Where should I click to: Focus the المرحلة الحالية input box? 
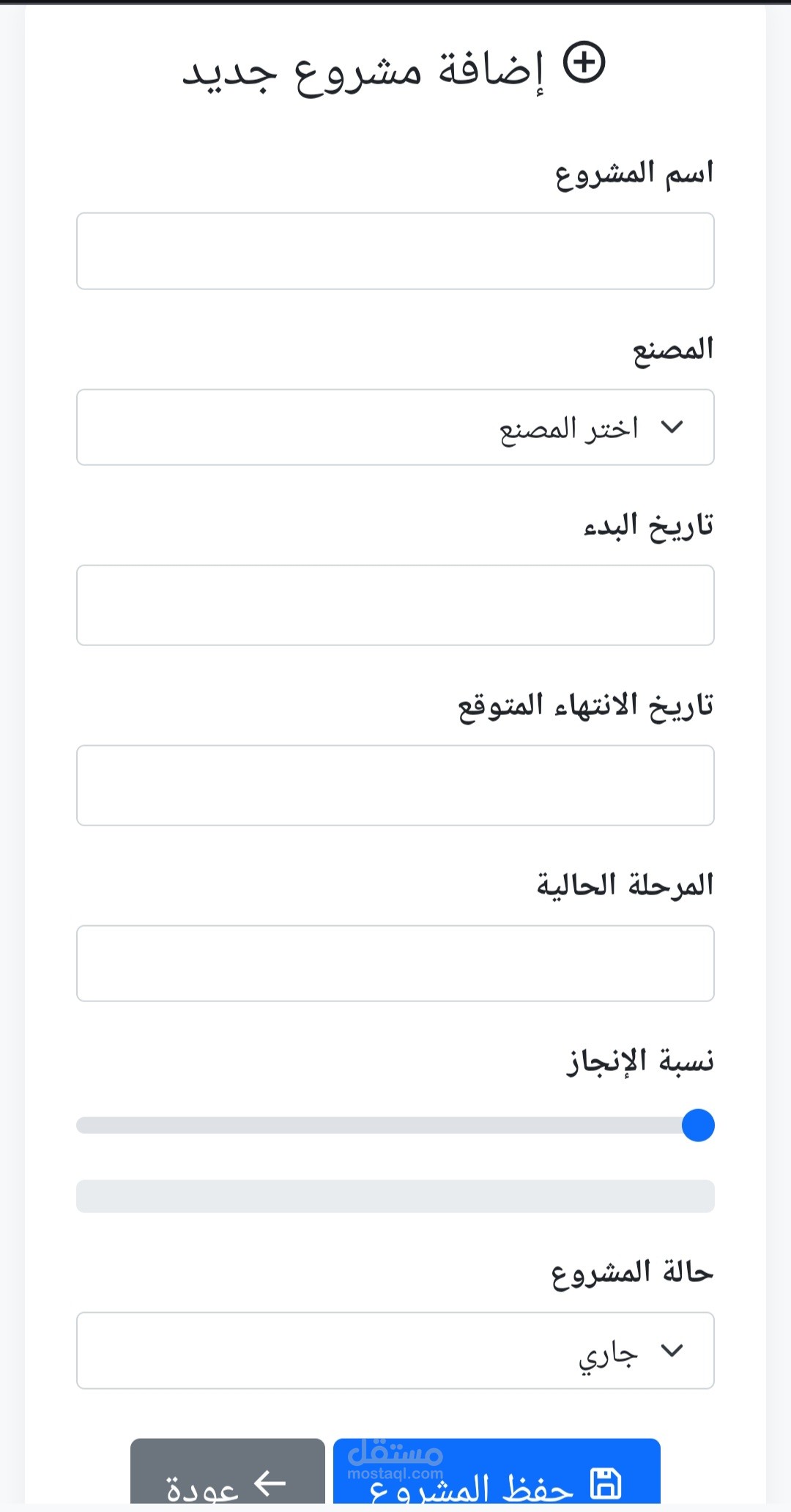click(x=395, y=963)
